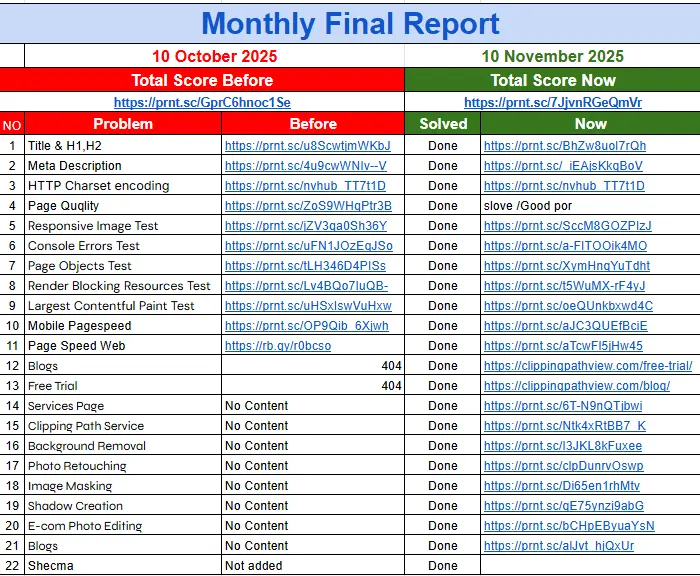Open Console Errors Test Before link
Viewport: 700px width, 576px height.
308,246
